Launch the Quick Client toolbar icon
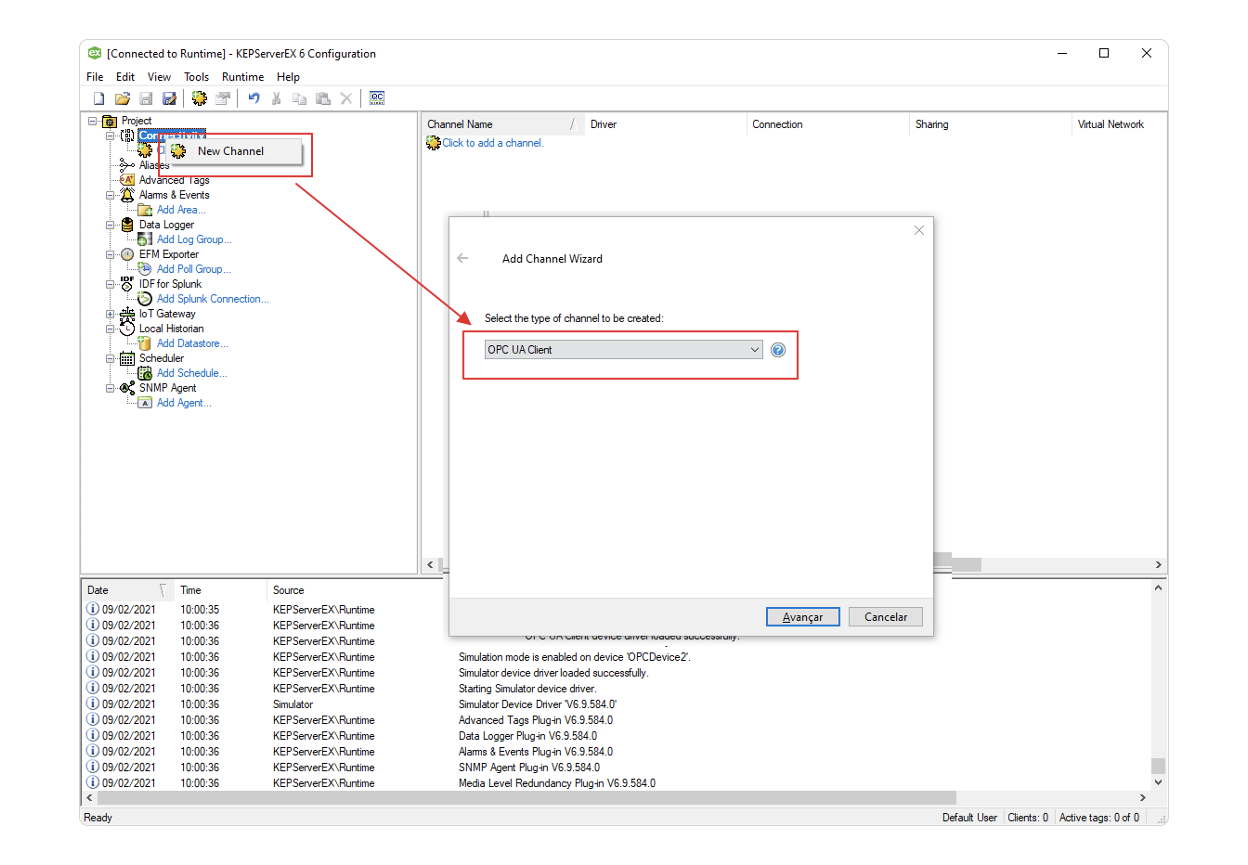 point(377,98)
